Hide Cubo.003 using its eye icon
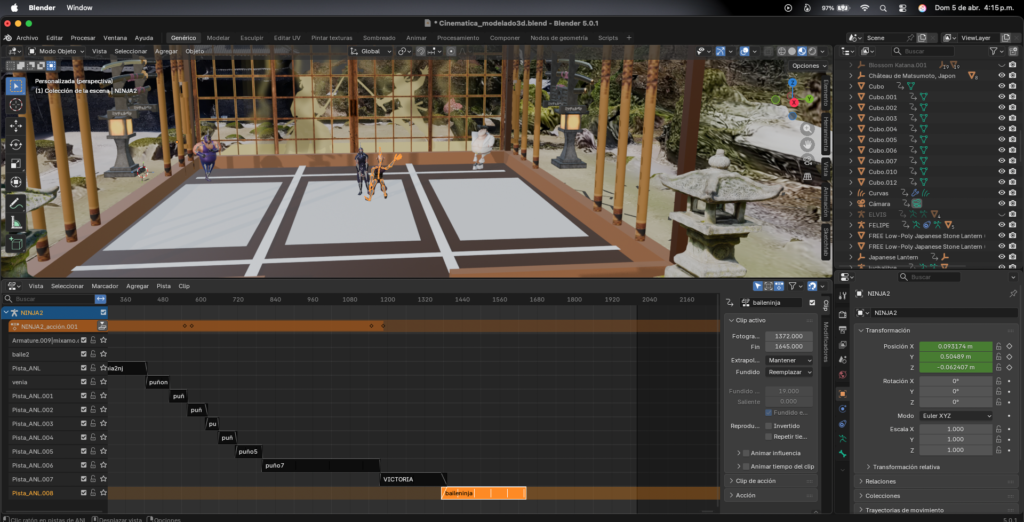This screenshot has width=1024, height=522. coord(1001,118)
